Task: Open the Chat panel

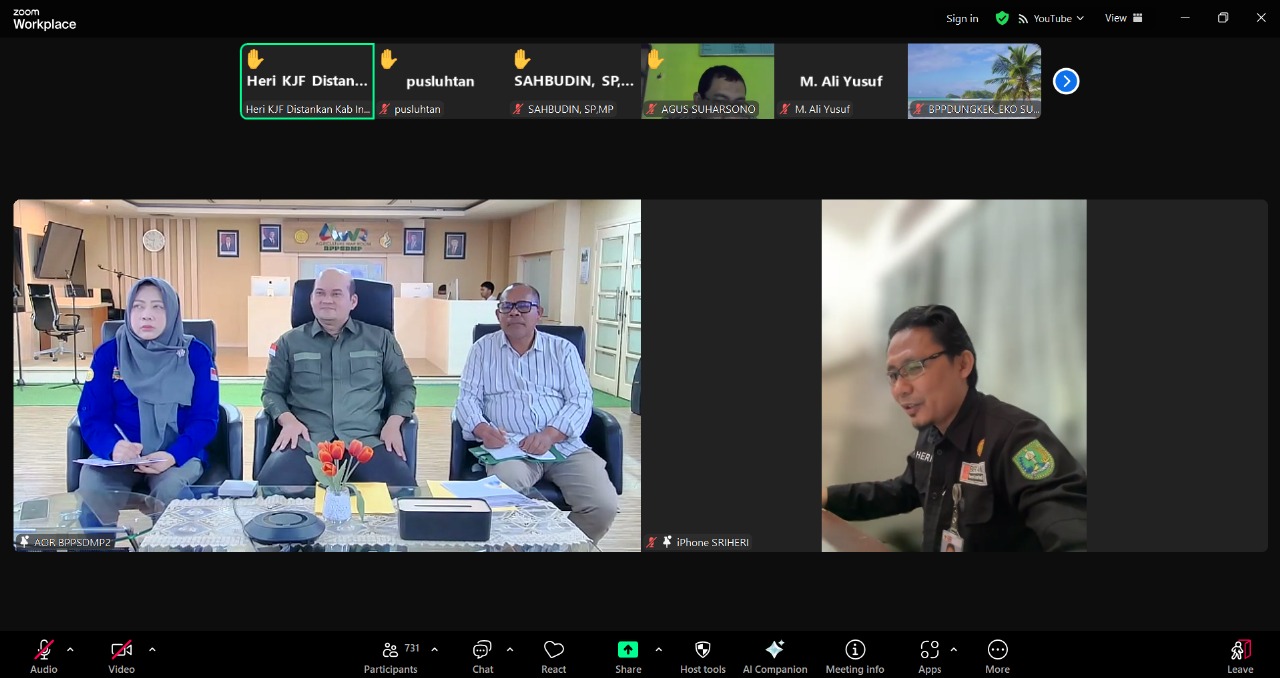Action: tap(482, 655)
